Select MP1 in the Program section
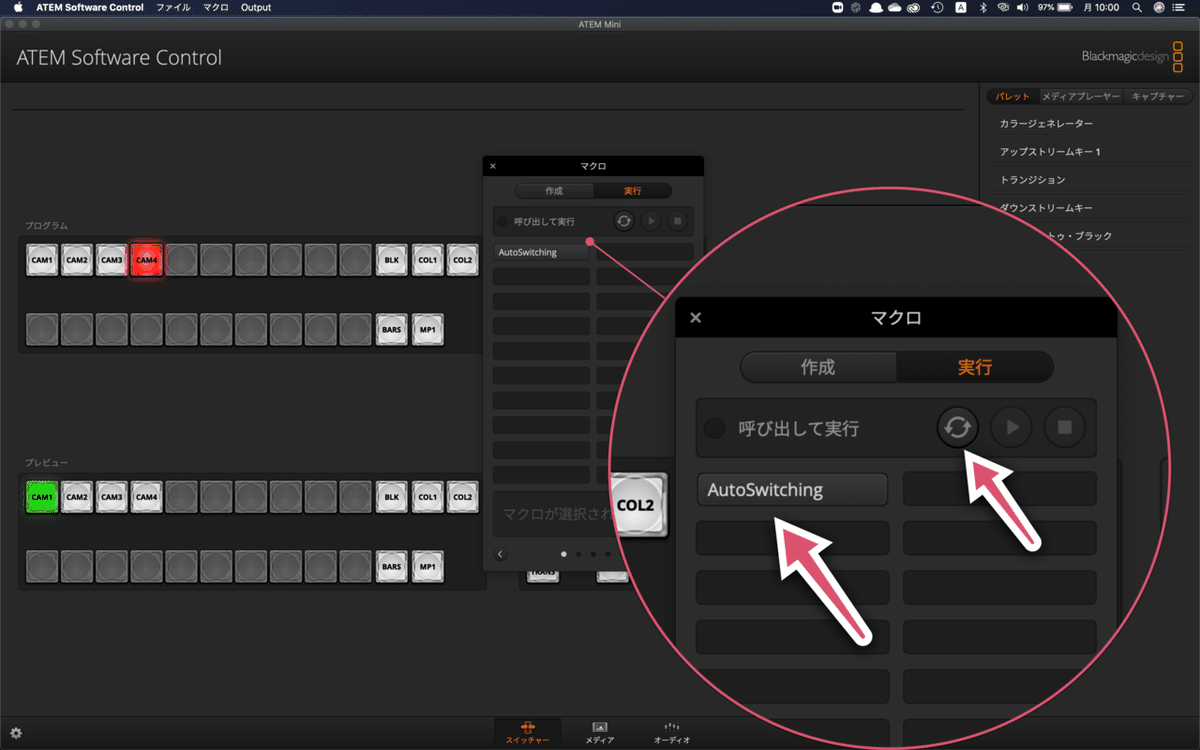Screen dimensions: 1200x750 427,329
